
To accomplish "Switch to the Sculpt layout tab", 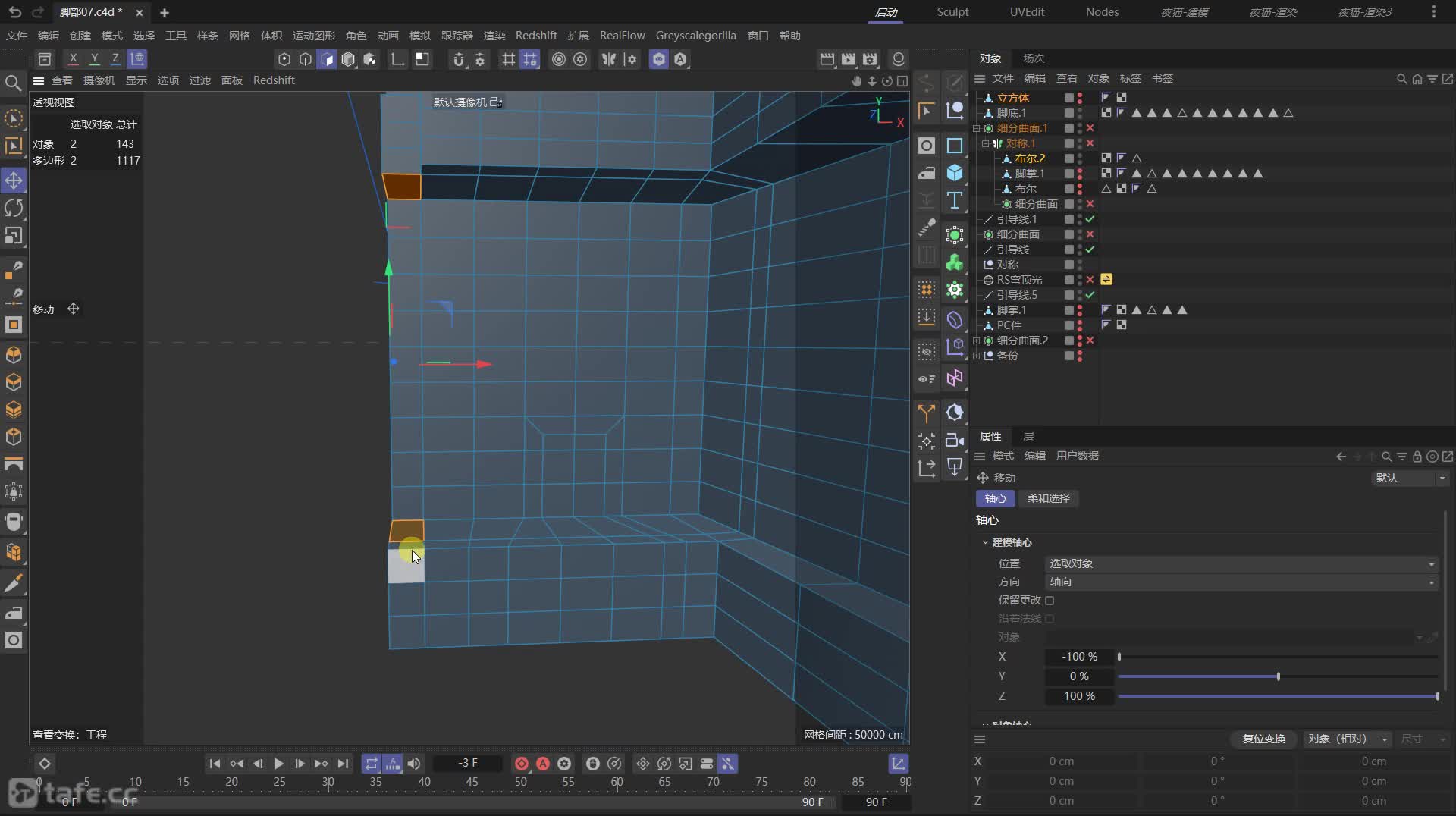I will [952, 12].
